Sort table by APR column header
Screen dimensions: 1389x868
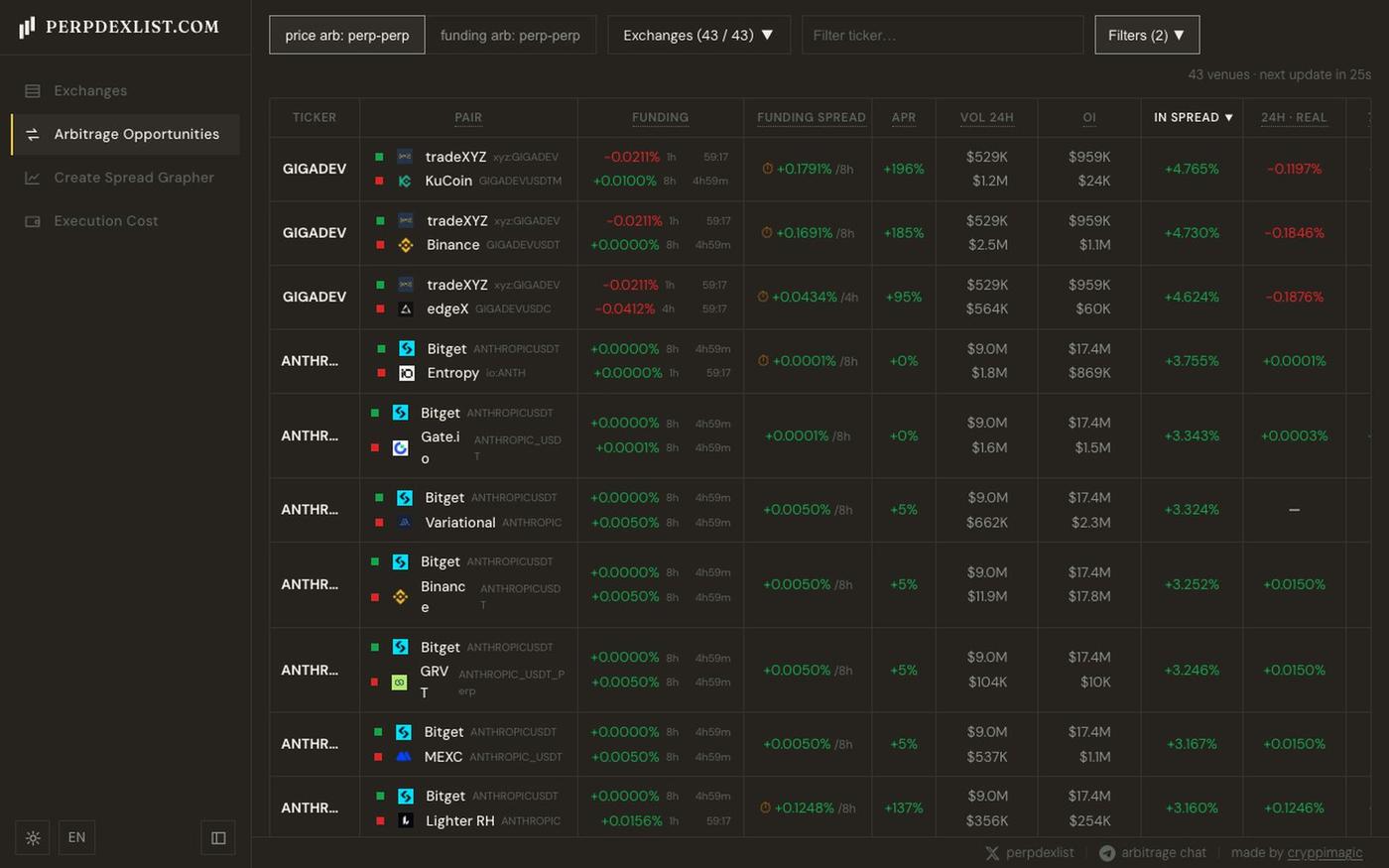point(903,117)
